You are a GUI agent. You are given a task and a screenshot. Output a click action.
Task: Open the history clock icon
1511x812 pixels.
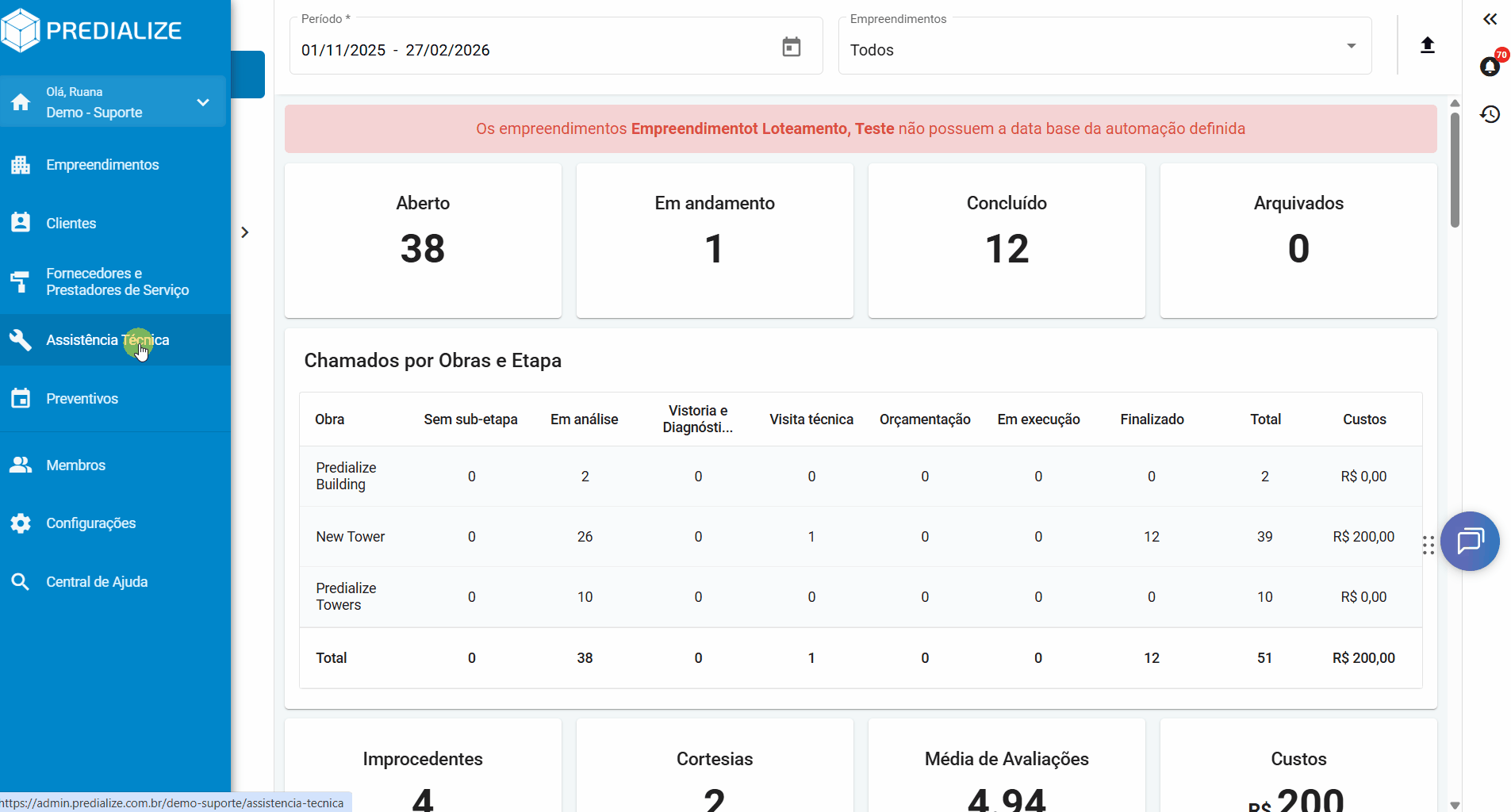[1490, 114]
